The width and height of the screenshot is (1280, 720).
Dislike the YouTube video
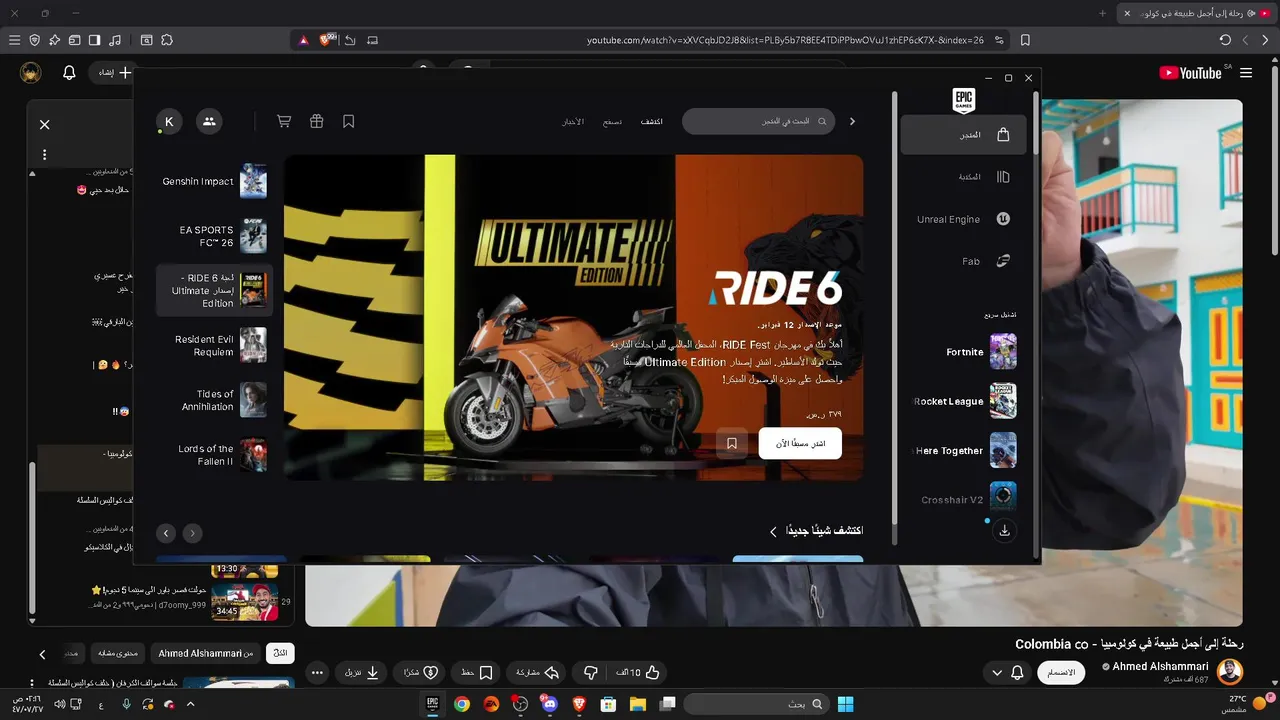(590, 673)
